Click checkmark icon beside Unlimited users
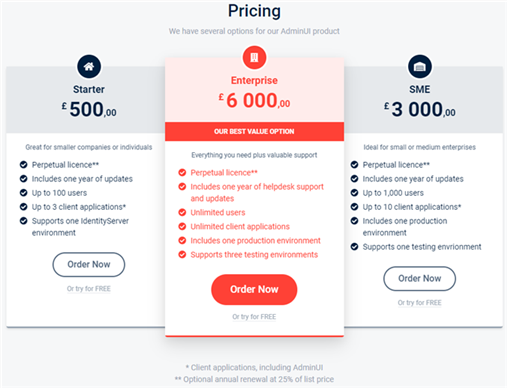The height and width of the screenshot is (388, 507). (182, 212)
